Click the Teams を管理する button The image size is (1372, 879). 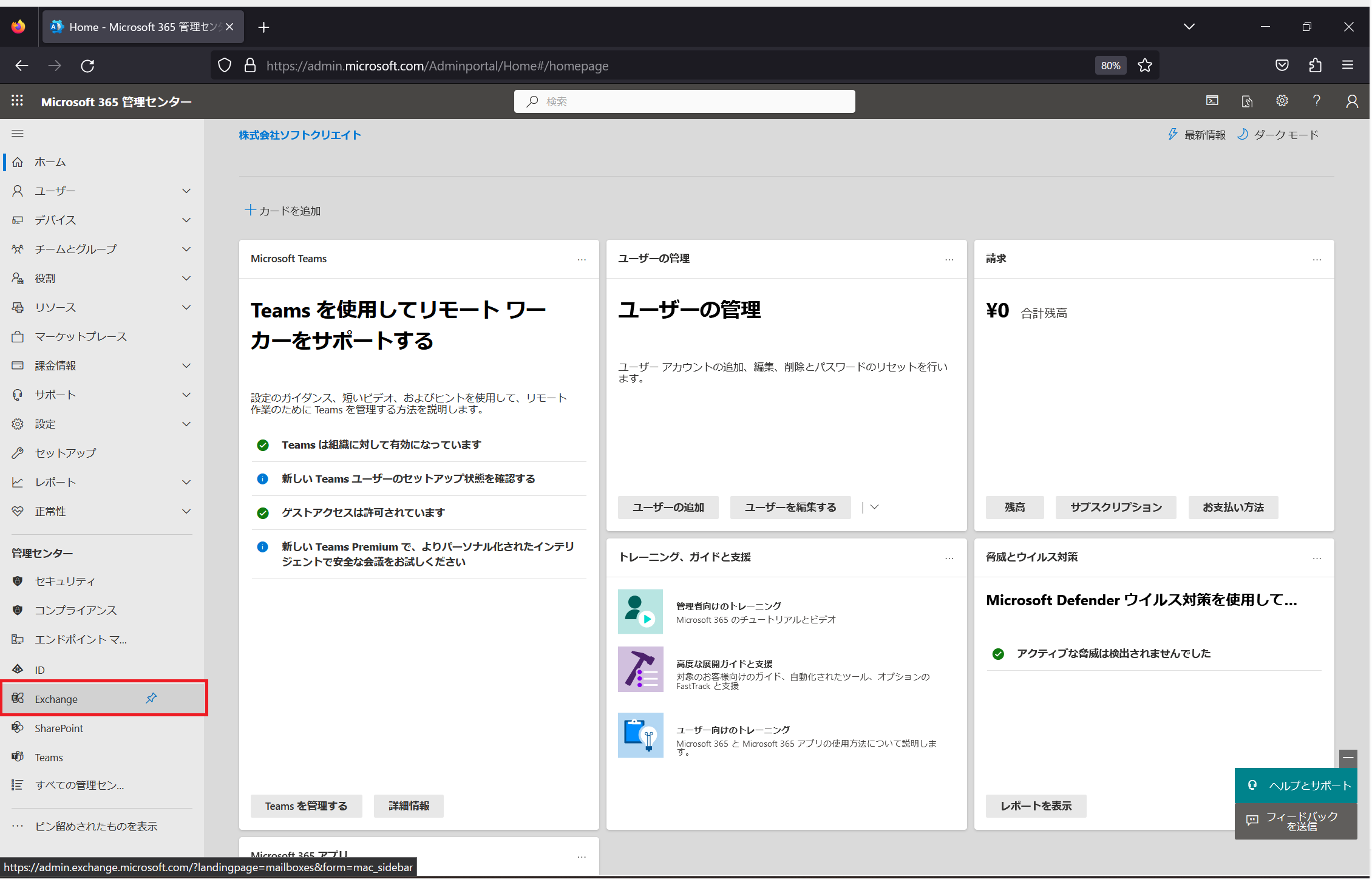[x=306, y=806]
